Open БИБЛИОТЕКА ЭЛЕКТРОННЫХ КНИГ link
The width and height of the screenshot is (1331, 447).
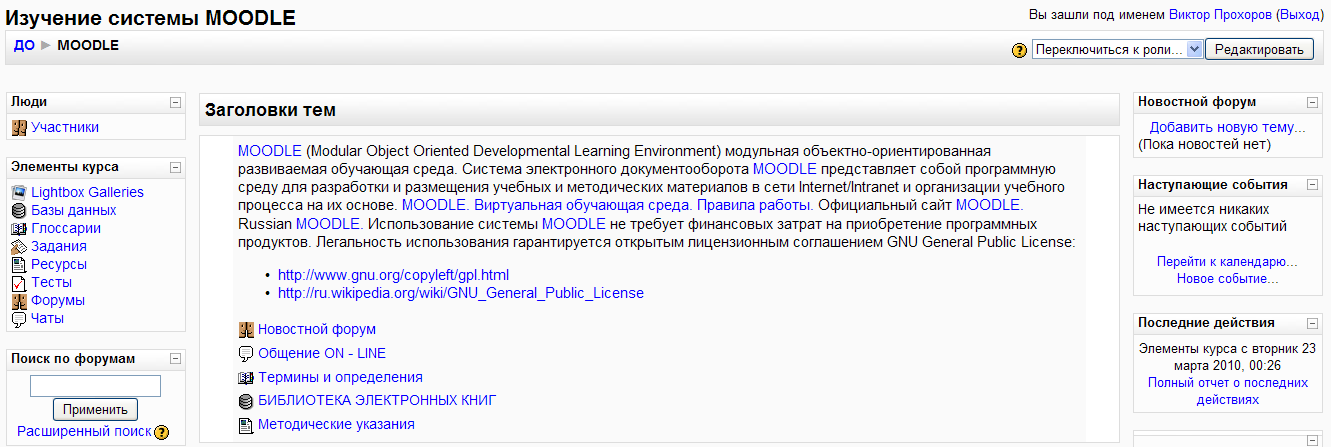pos(378,401)
